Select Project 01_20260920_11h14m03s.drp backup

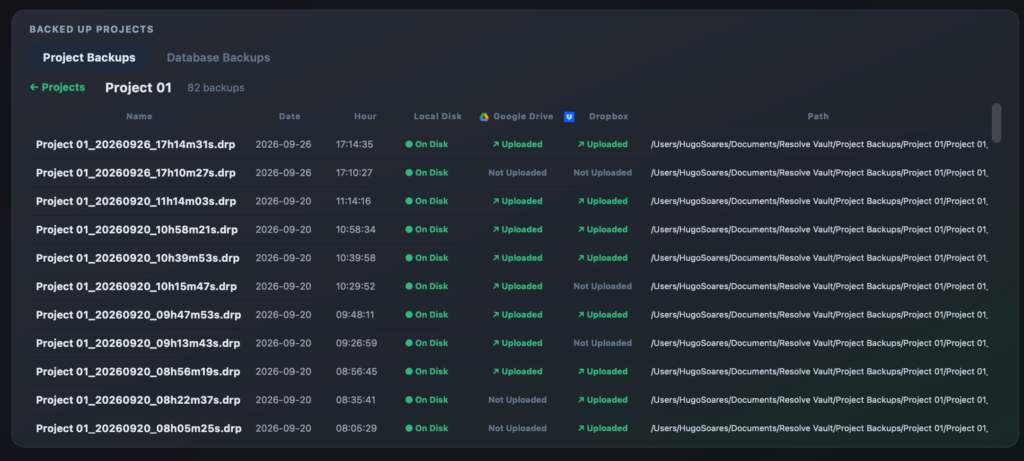(136, 201)
